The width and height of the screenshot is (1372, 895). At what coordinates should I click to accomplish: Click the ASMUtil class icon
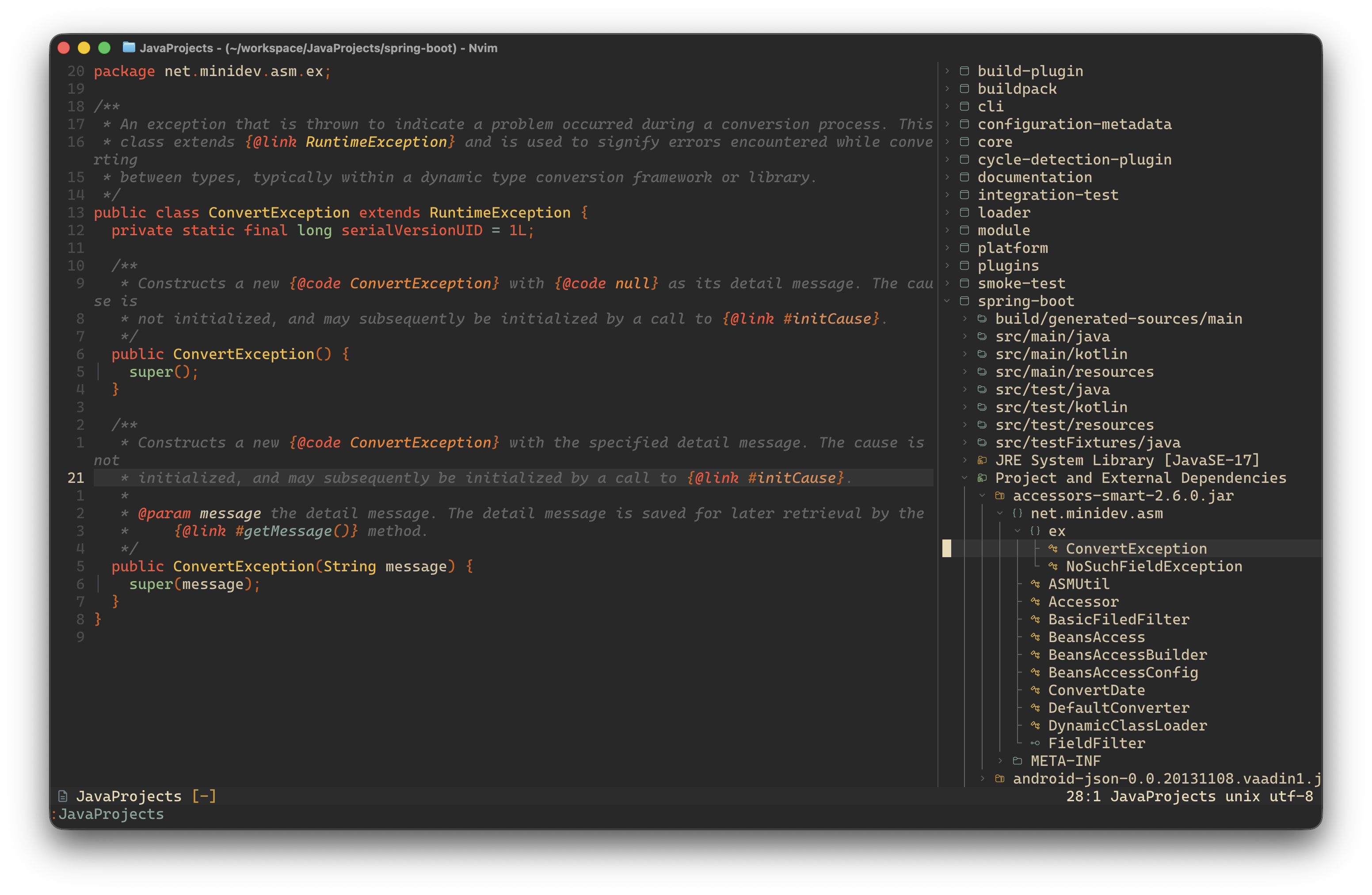1035,584
